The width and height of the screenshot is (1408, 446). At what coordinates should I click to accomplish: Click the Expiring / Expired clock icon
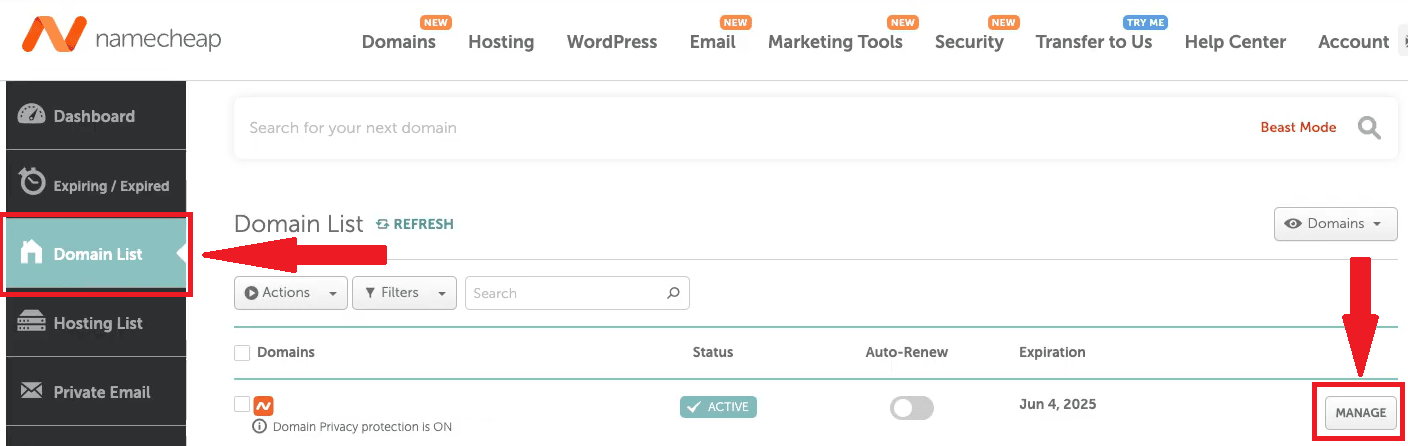(32, 183)
